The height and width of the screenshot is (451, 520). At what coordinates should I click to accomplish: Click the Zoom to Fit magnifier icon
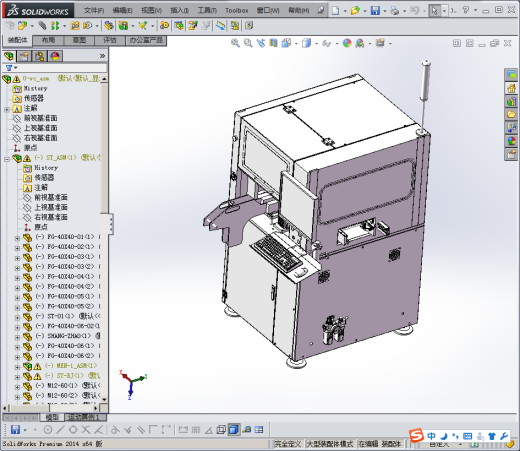pyautogui.click(x=235, y=43)
